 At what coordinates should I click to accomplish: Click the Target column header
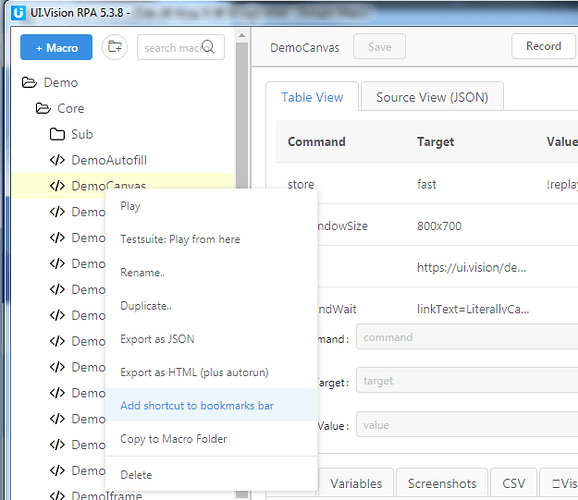[x=435, y=142]
